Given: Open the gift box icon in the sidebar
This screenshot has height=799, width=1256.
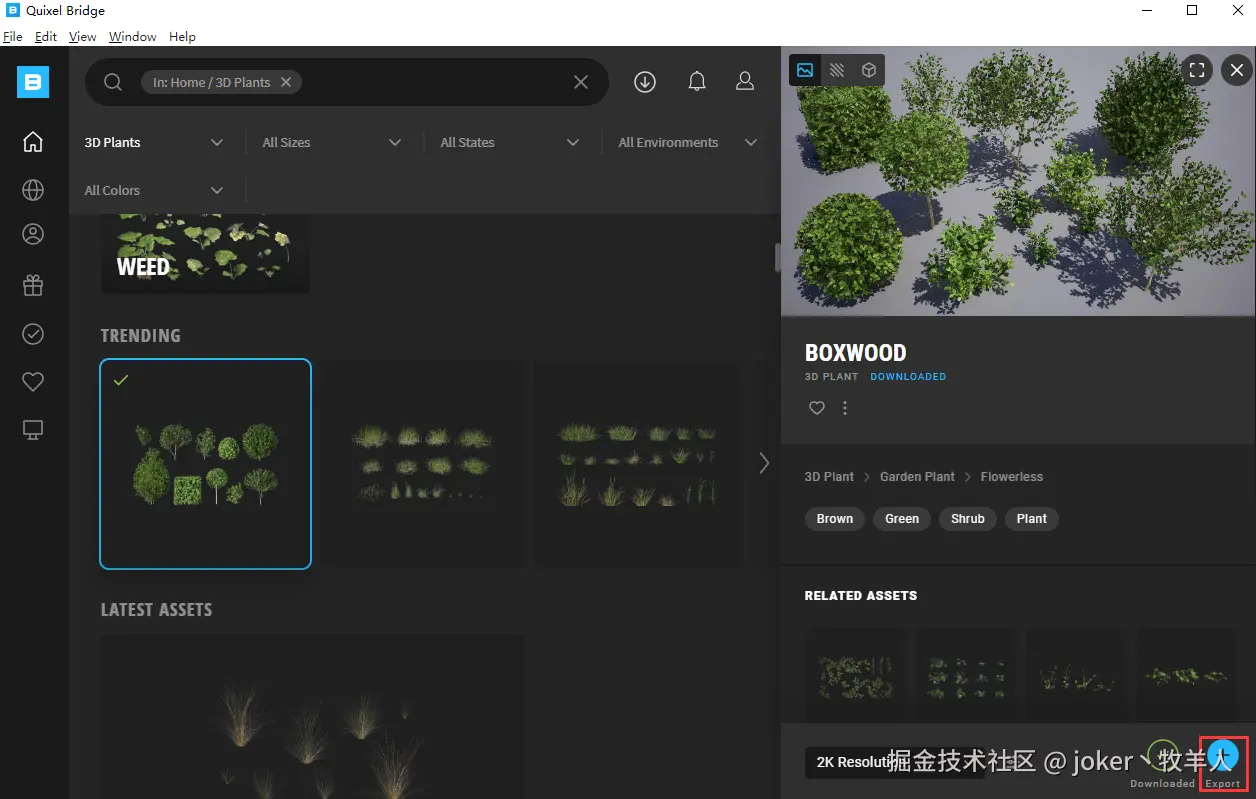Looking at the screenshot, I should click(33, 286).
